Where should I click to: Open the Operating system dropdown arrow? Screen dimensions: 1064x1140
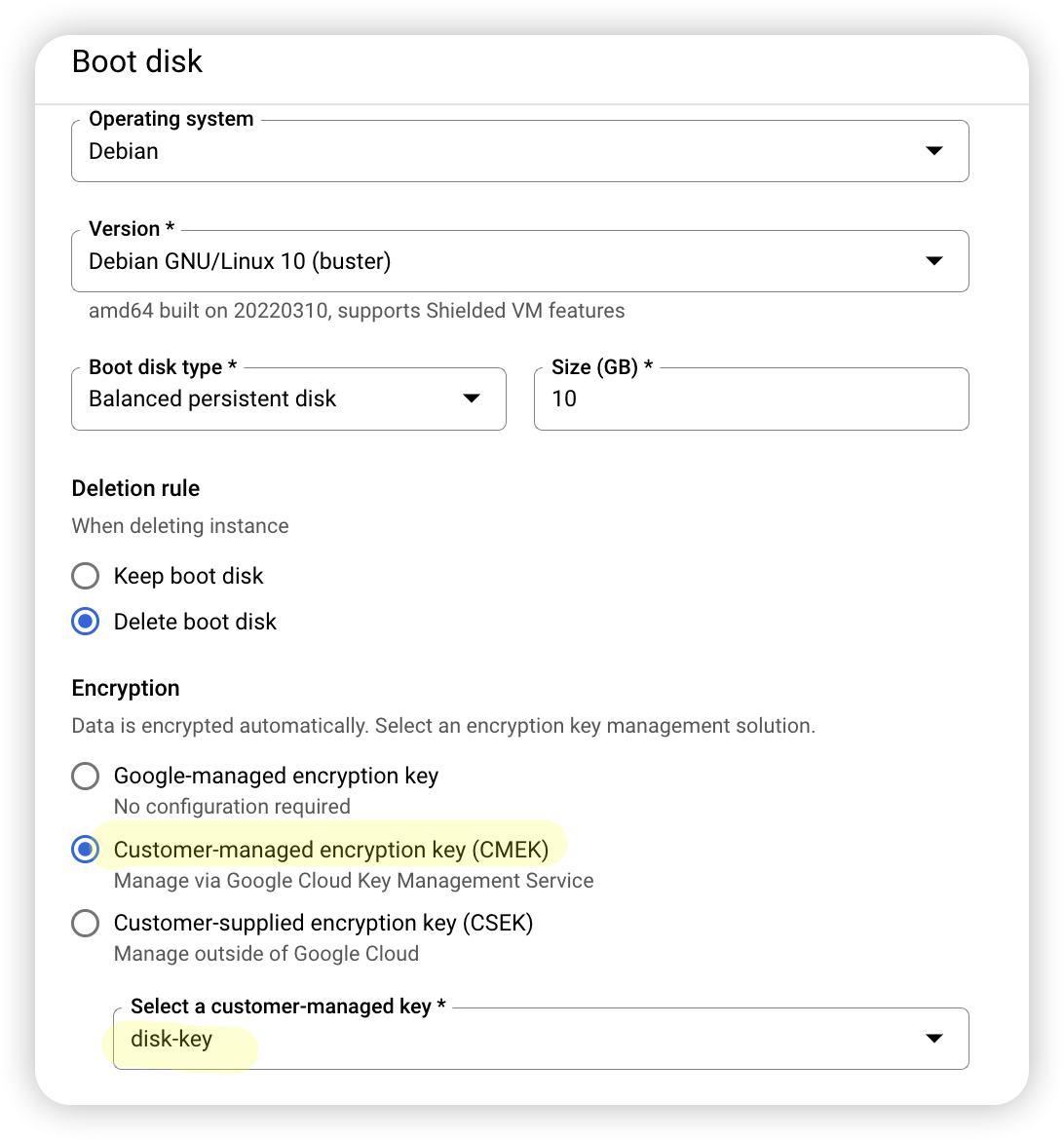tap(933, 151)
